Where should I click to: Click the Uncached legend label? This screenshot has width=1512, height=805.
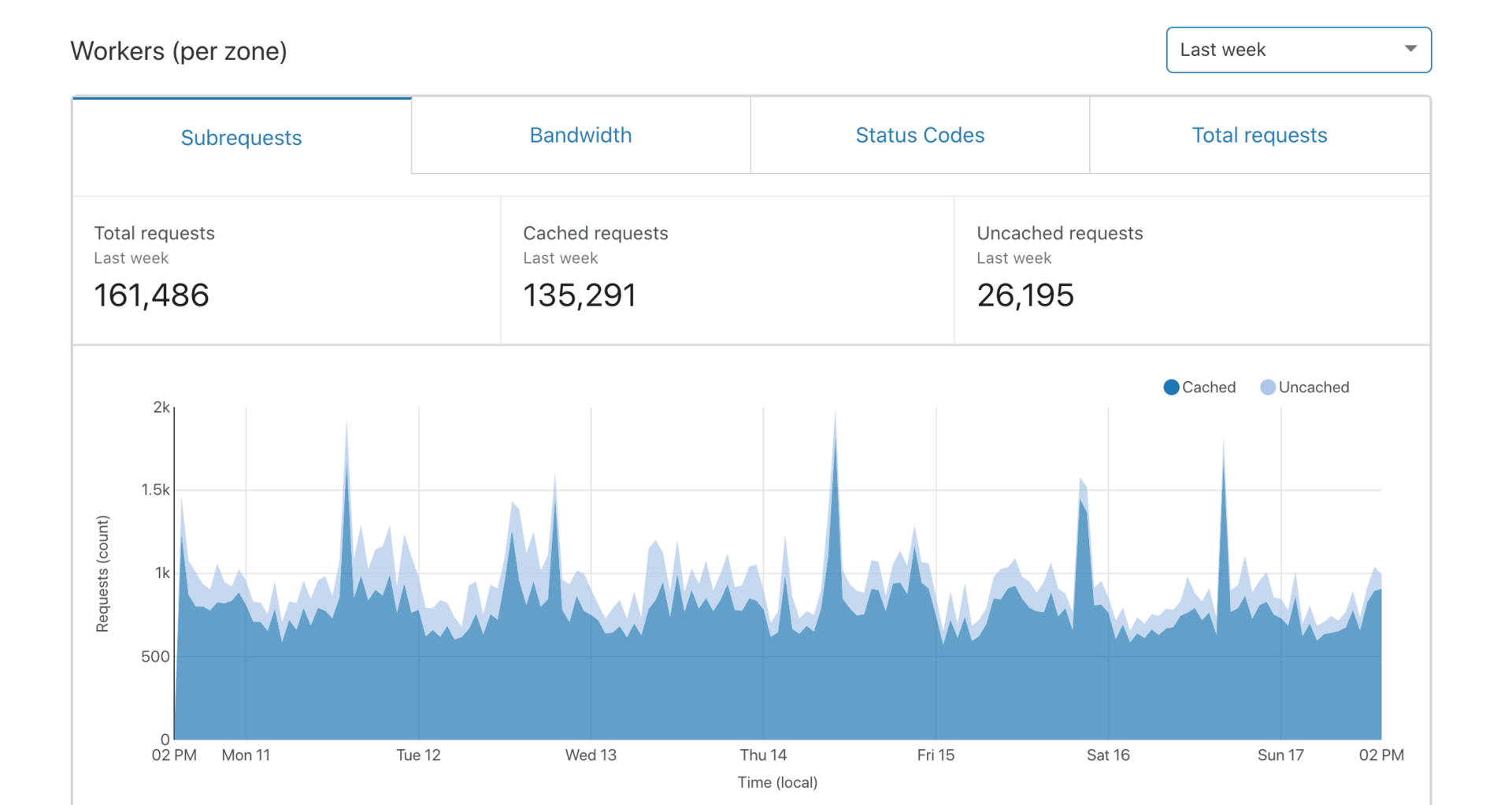(1314, 387)
